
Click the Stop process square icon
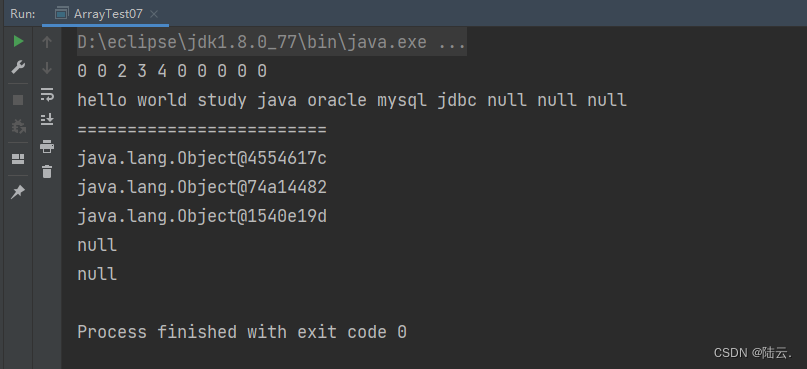point(18,100)
